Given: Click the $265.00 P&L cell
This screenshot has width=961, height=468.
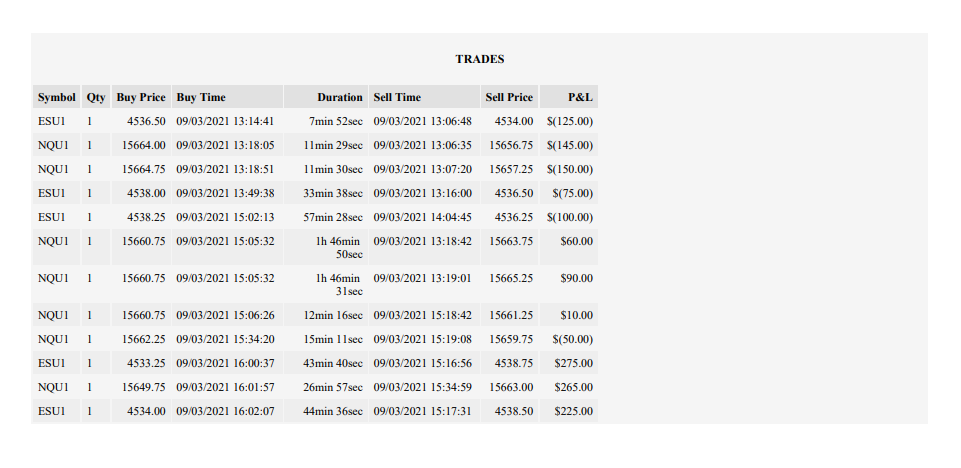Looking at the screenshot, I should [x=569, y=387].
